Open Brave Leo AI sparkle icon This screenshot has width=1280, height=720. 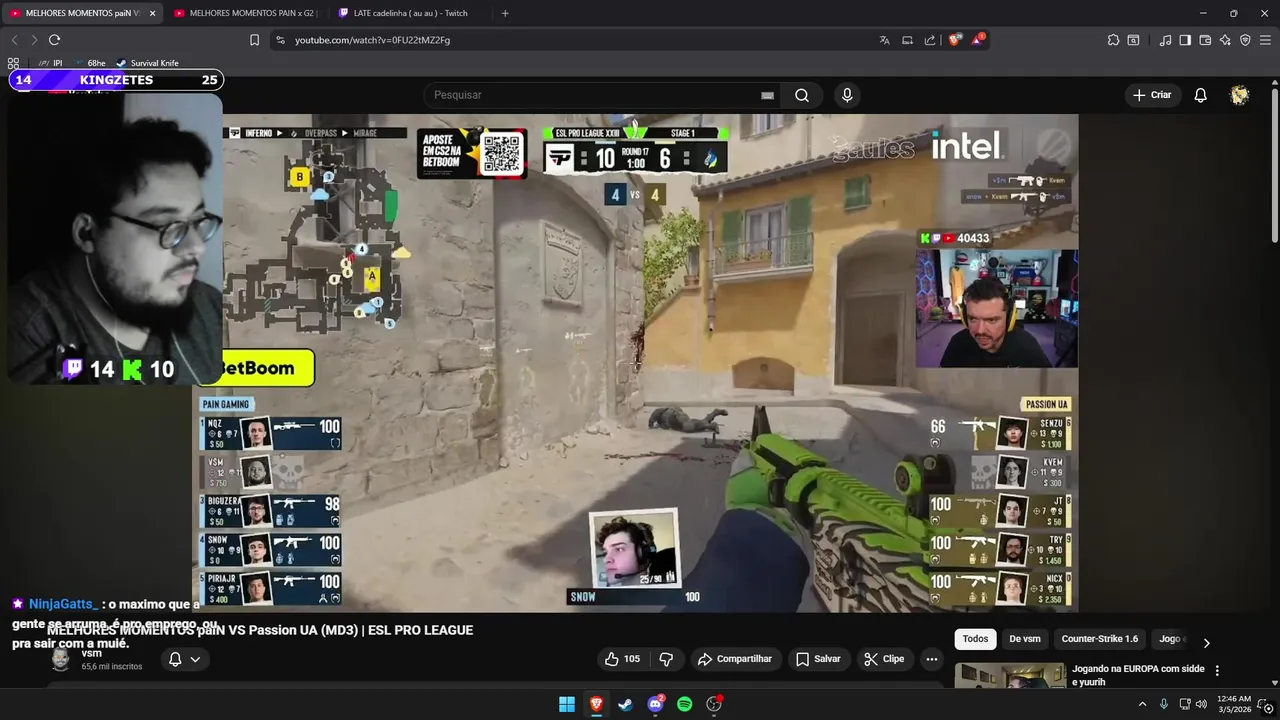(1225, 40)
